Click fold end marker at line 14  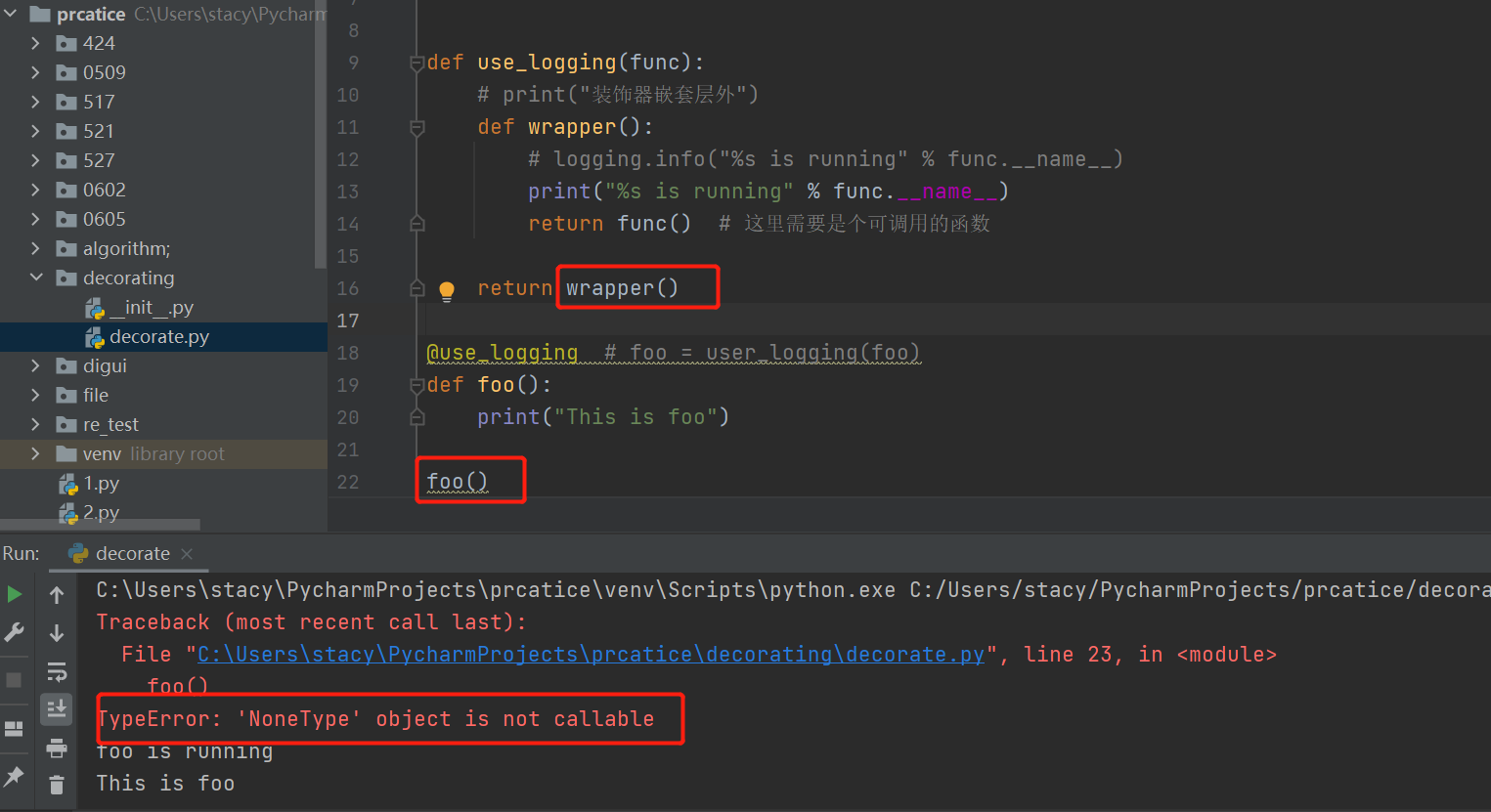point(417,224)
